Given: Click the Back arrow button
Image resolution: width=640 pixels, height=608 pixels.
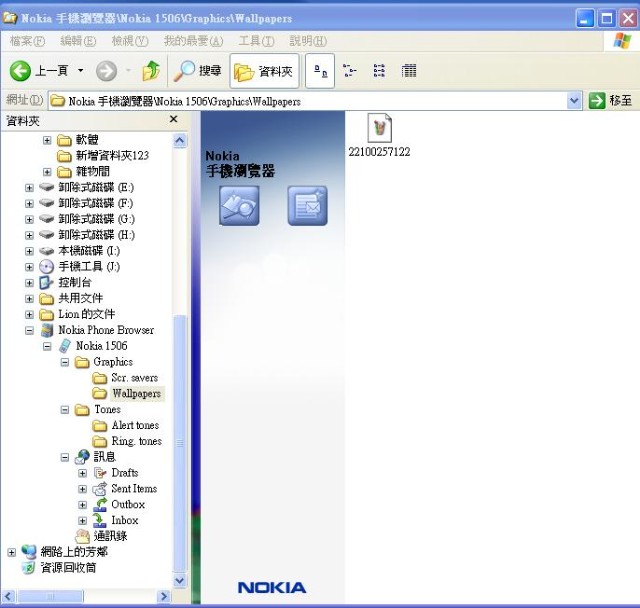Looking at the screenshot, I should click(x=22, y=71).
